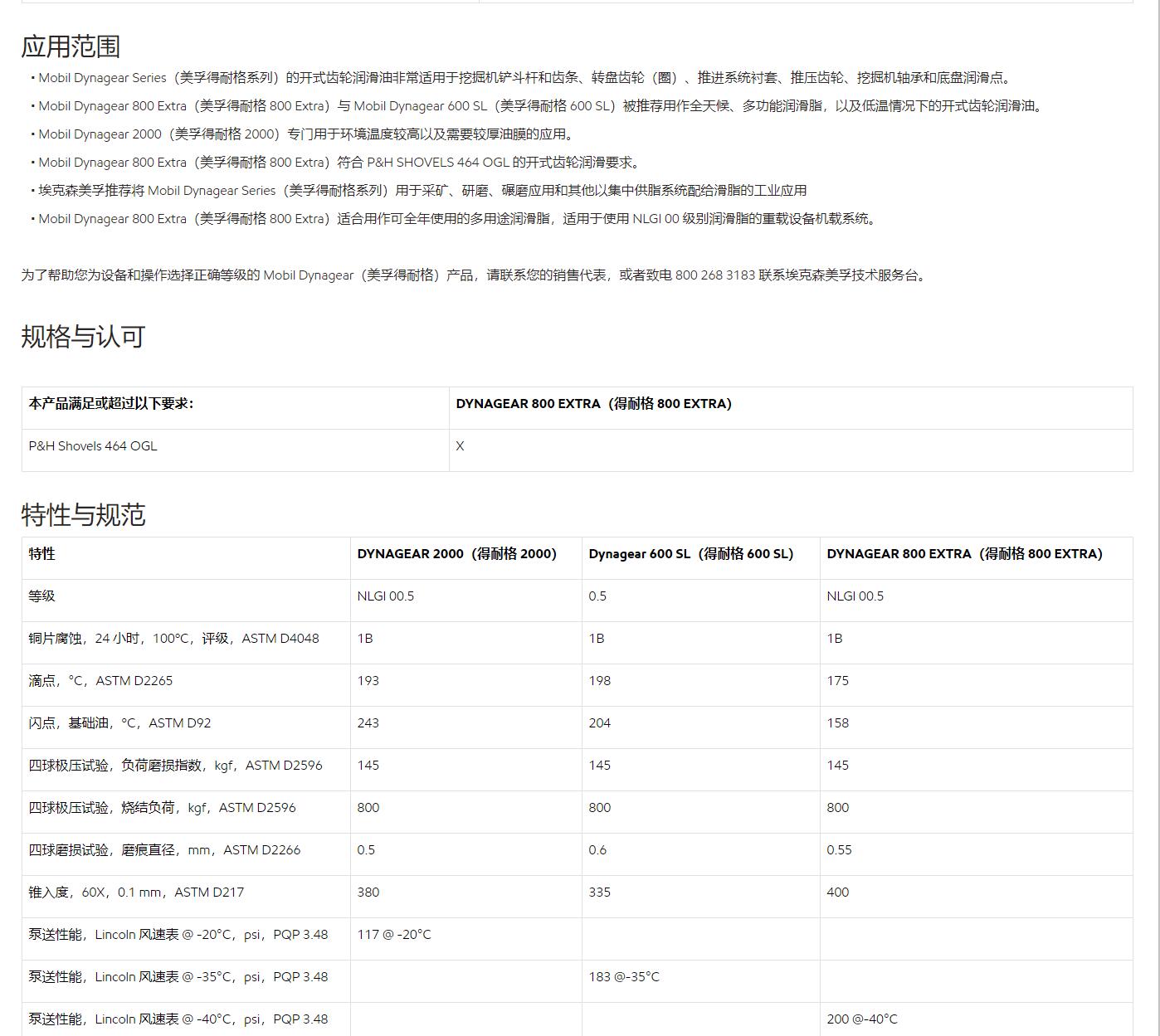This screenshot has height=1036, width=1160.
Task: Select the P&H Shovels 464 OGL cell
Action: [x=235, y=450]
